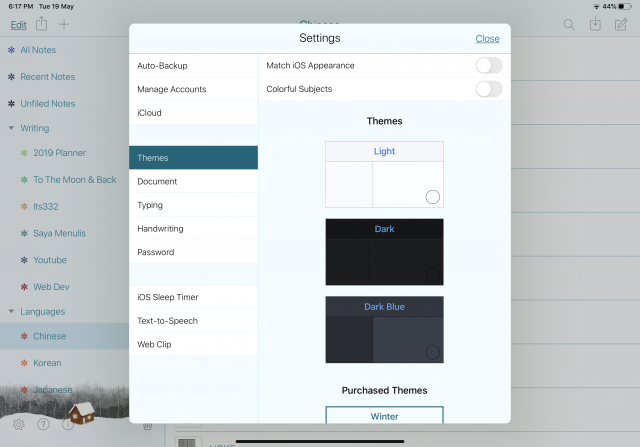The width and height of the screenshot is (640, 447).
Task: Collapse the Languages subject group
Action: (11, 311)
